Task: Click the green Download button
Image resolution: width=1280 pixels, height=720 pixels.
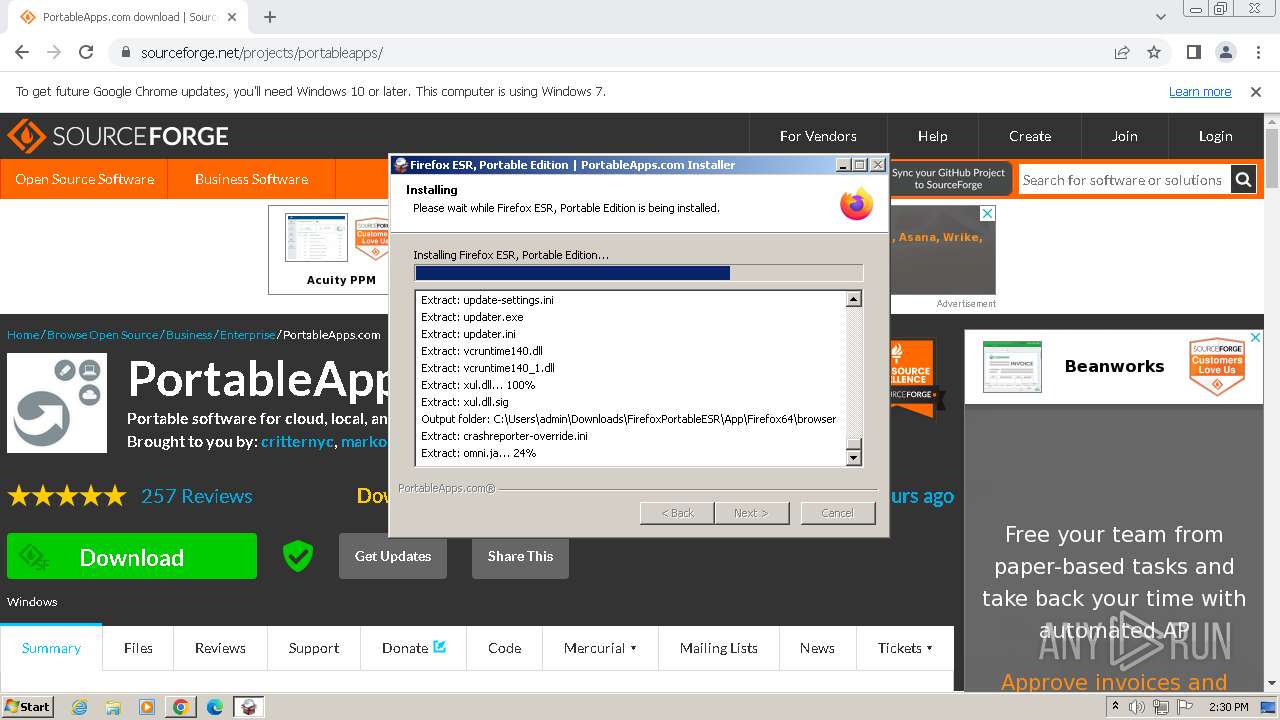Action: point(132,556)
